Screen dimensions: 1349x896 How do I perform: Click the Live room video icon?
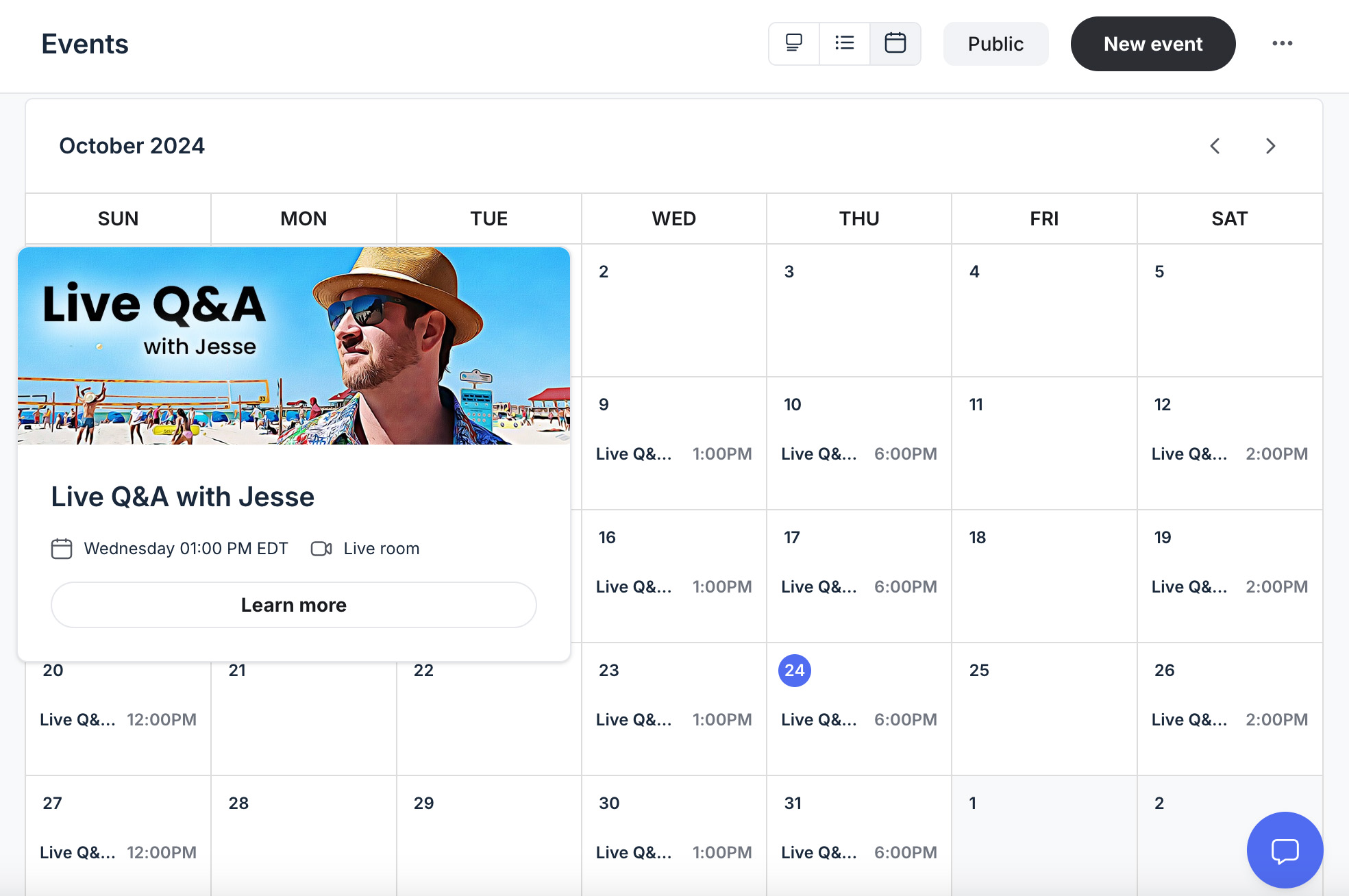pyautogui.click(x=321, y=549)
